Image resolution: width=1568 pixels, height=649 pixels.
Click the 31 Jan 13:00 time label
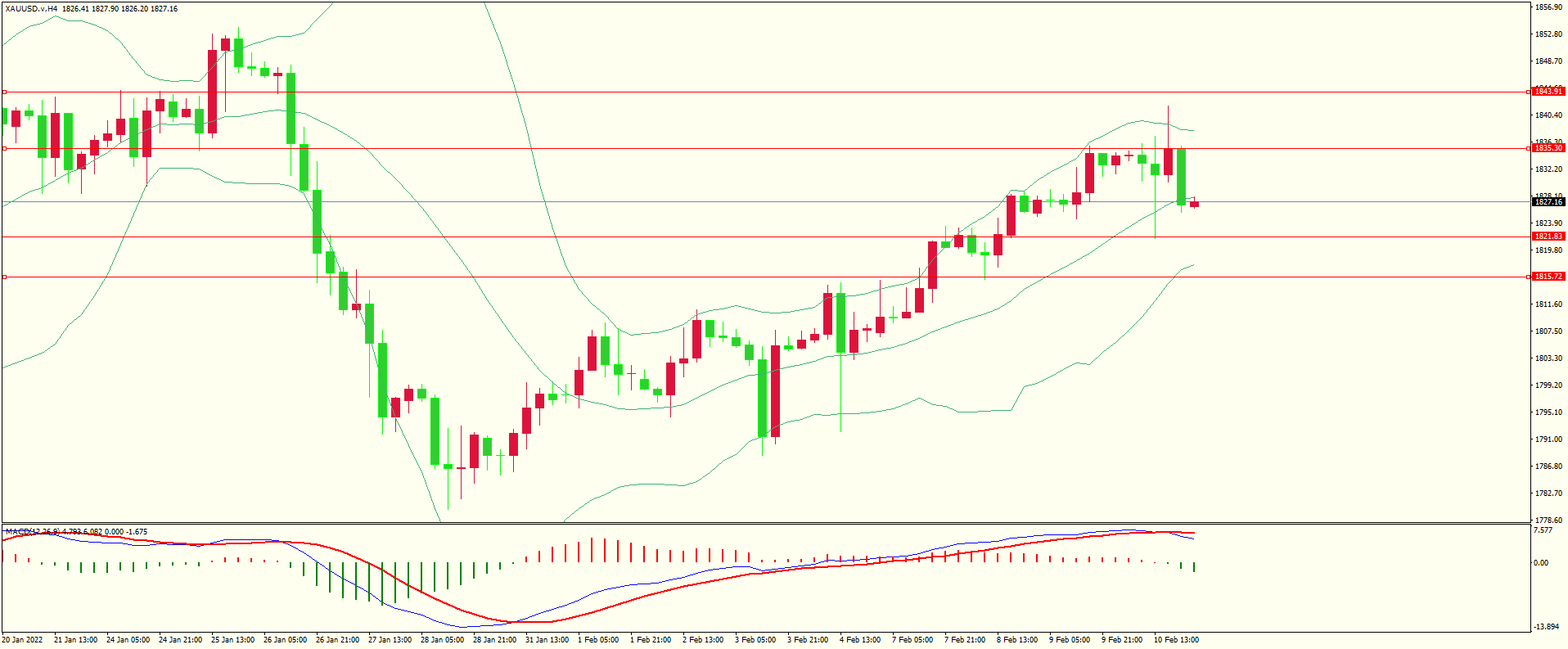547,640
